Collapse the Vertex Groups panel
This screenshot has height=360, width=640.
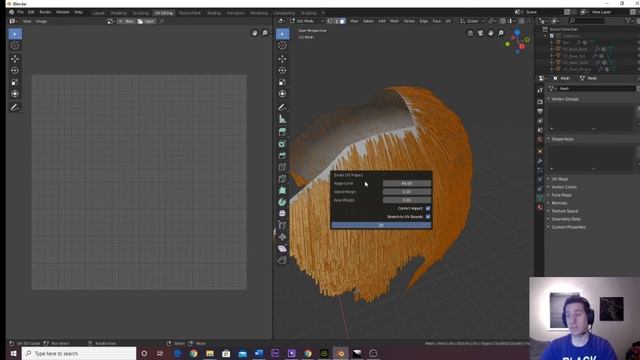pyautogui.click(x=564, y=99)
